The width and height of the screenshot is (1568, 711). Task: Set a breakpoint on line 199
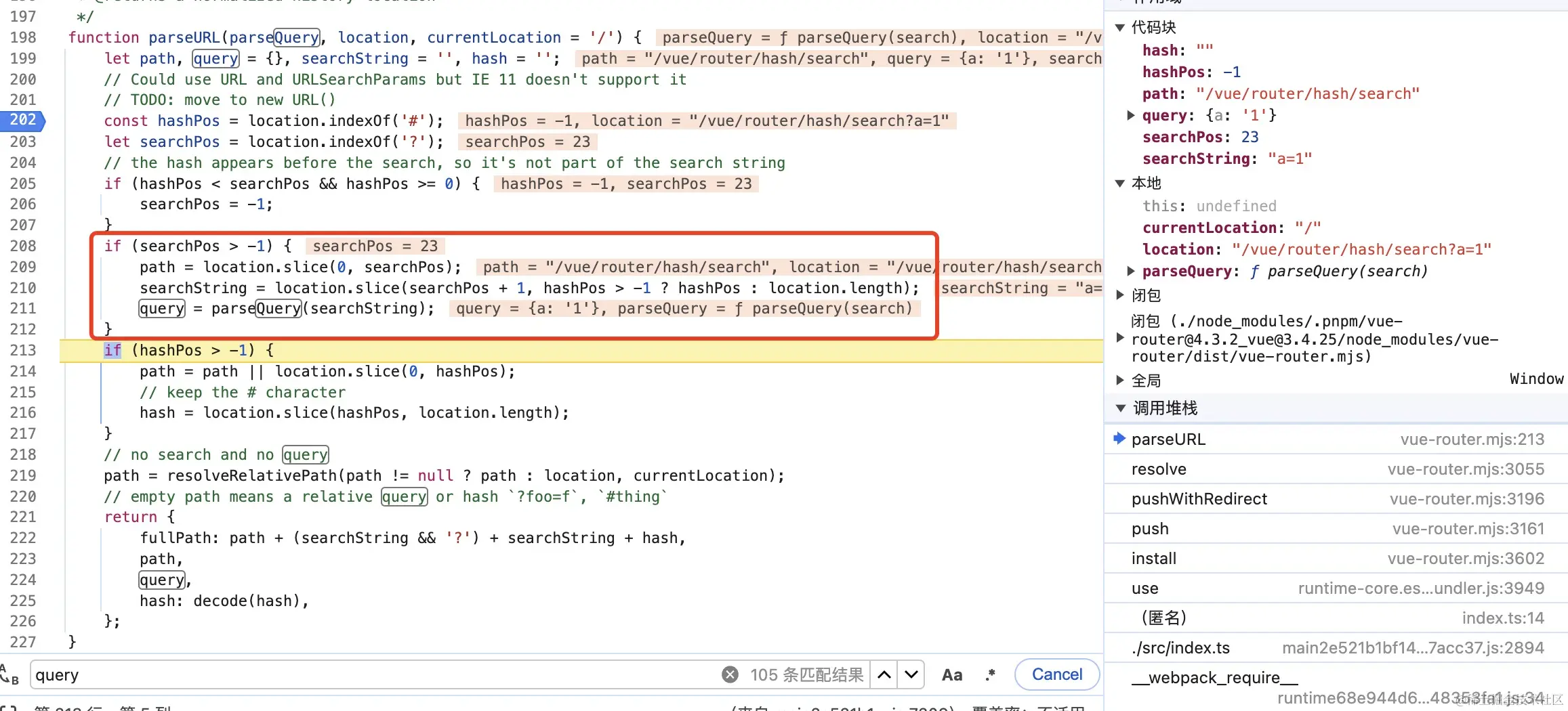23,58
